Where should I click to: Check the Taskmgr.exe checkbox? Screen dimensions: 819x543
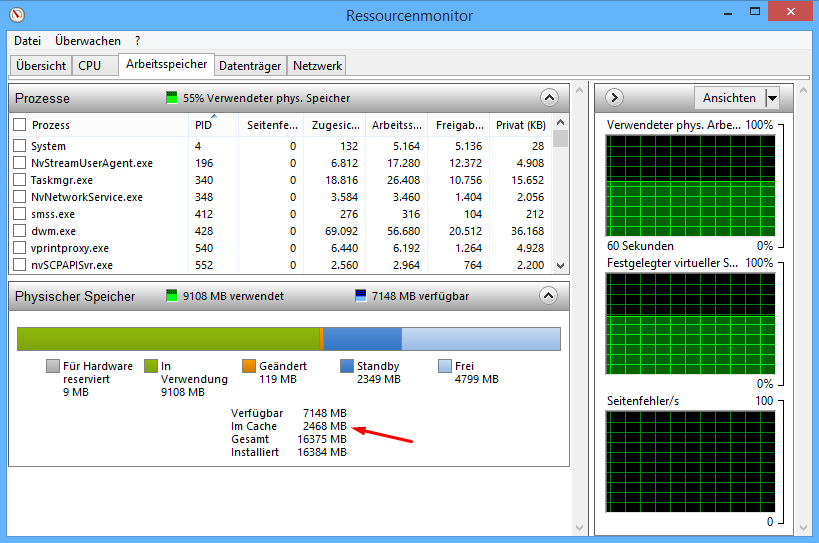pyautogui.click(x=19, y=180)
